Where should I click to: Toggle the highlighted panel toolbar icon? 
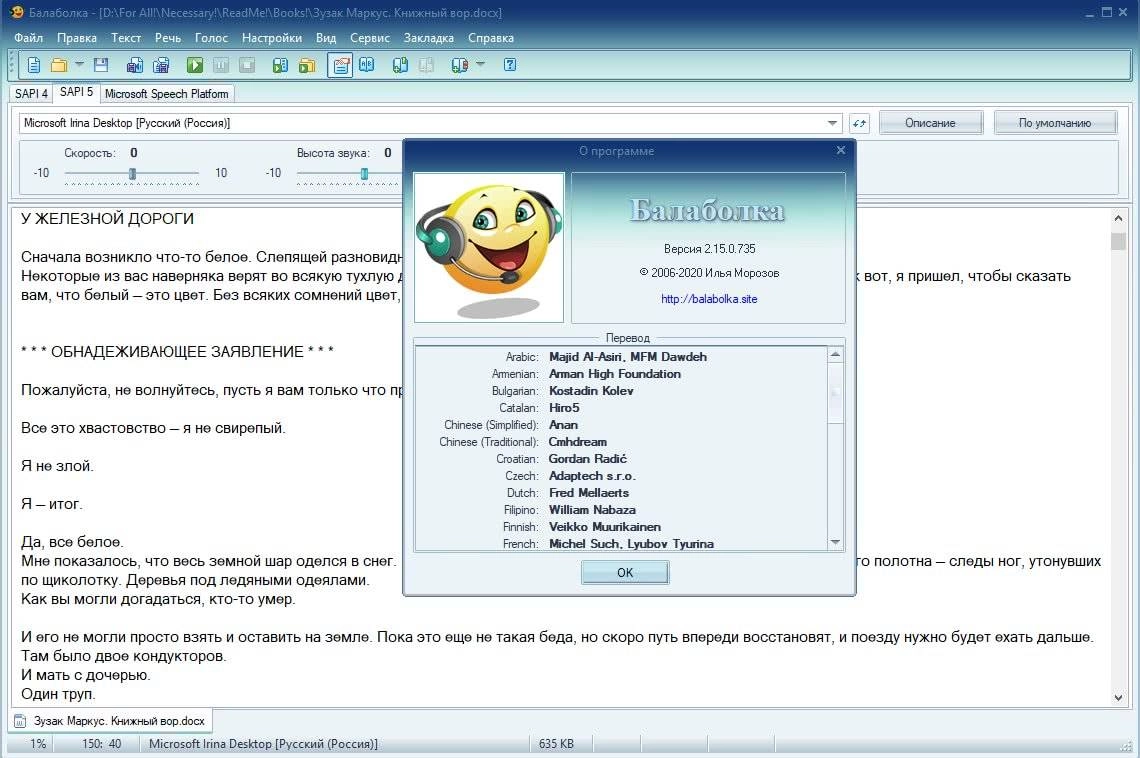point(340,65)
